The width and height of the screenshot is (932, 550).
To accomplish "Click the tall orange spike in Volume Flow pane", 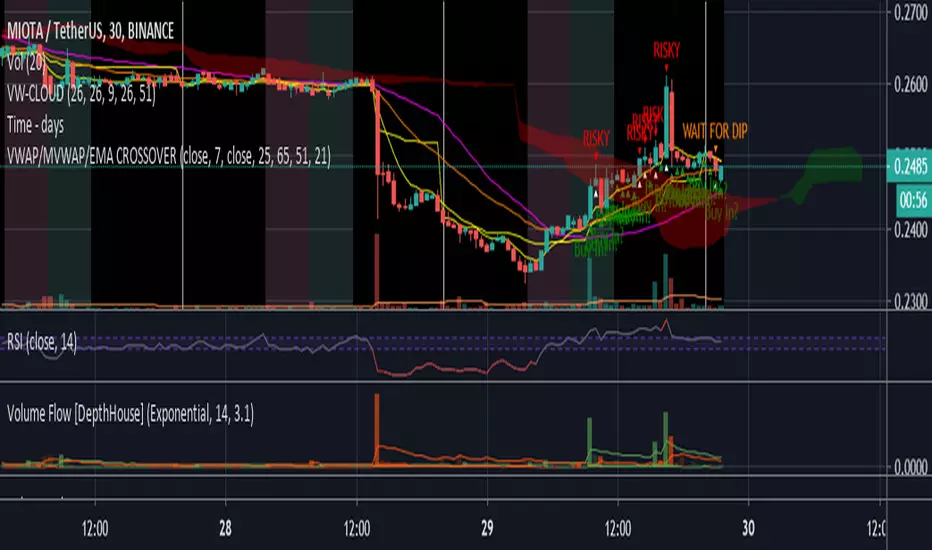I will point(377,428).
